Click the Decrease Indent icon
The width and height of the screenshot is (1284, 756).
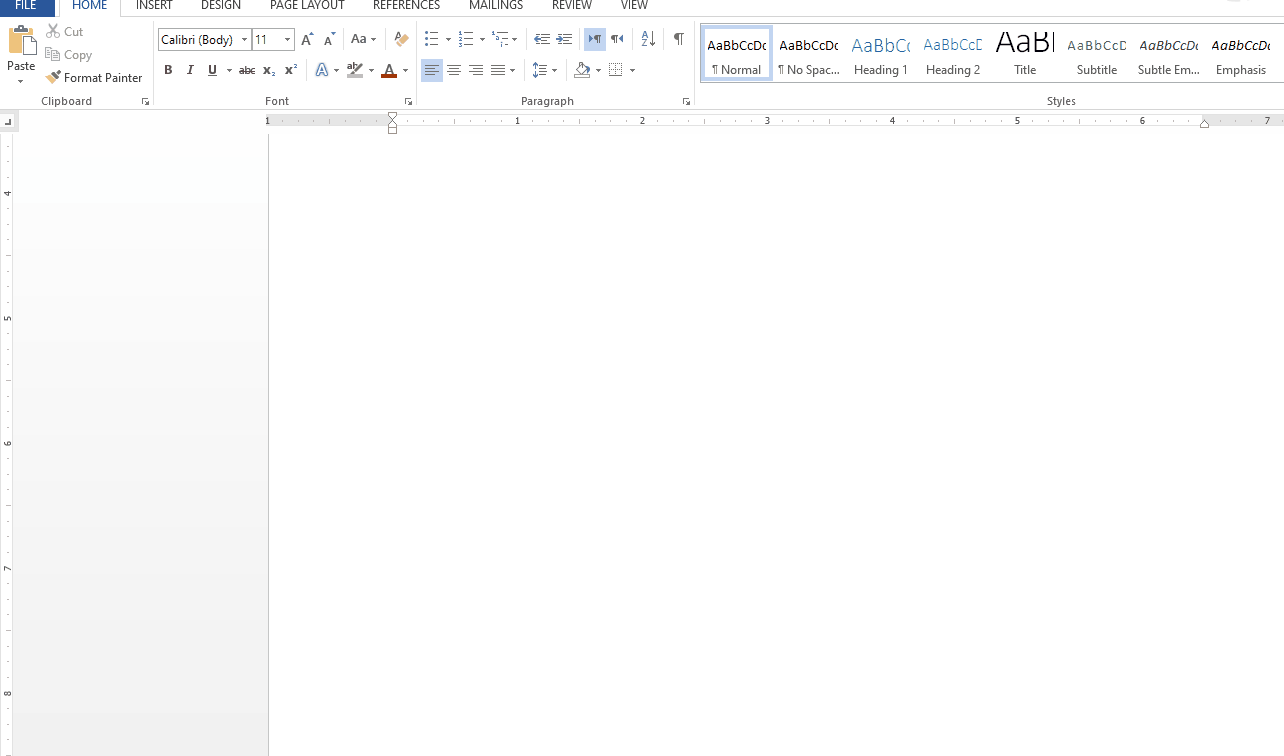(542, 40)
